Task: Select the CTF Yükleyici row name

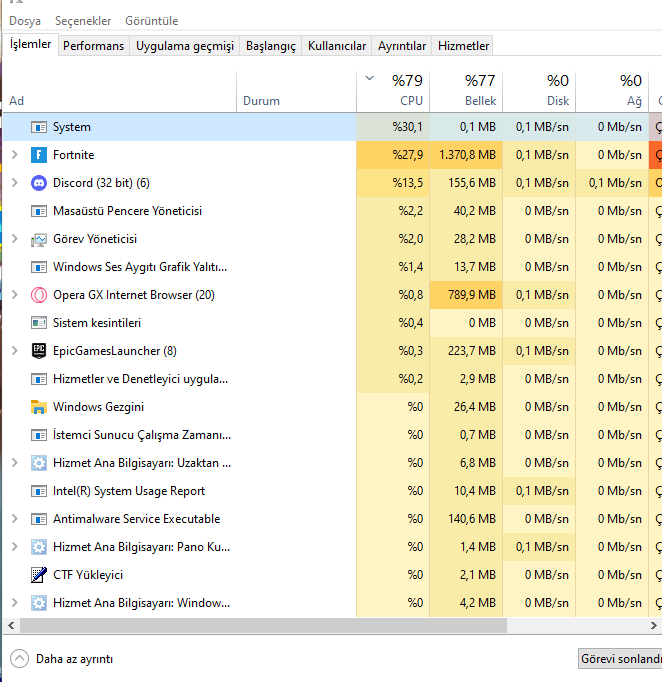Action: coord(88,575)
